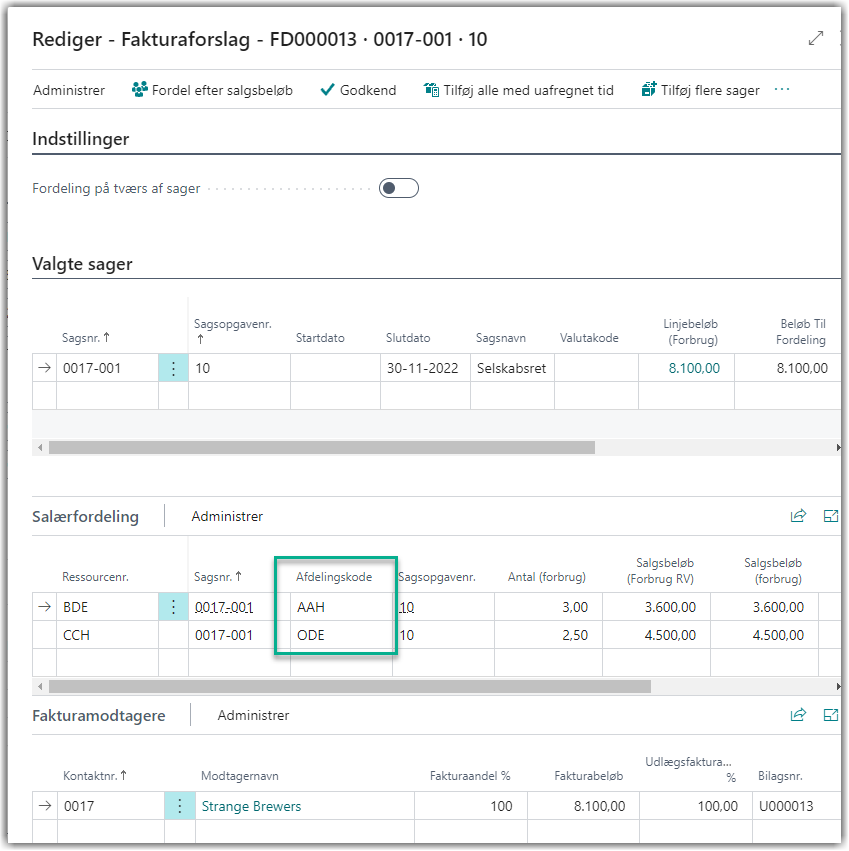Screen dimensions: 849x851
Task: Sort by Sagsnr. column in Salærfordeling
Action: tap(218, 577)
